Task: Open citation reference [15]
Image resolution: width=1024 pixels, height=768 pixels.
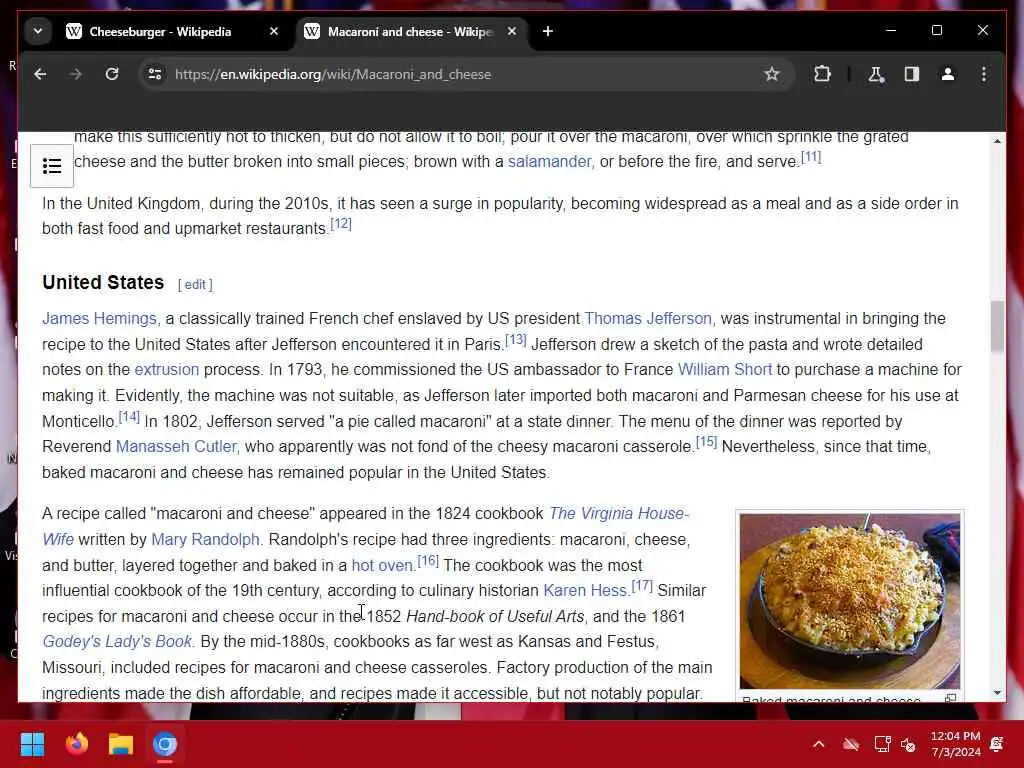Action: pyautogui.click(x=707, y=442)
